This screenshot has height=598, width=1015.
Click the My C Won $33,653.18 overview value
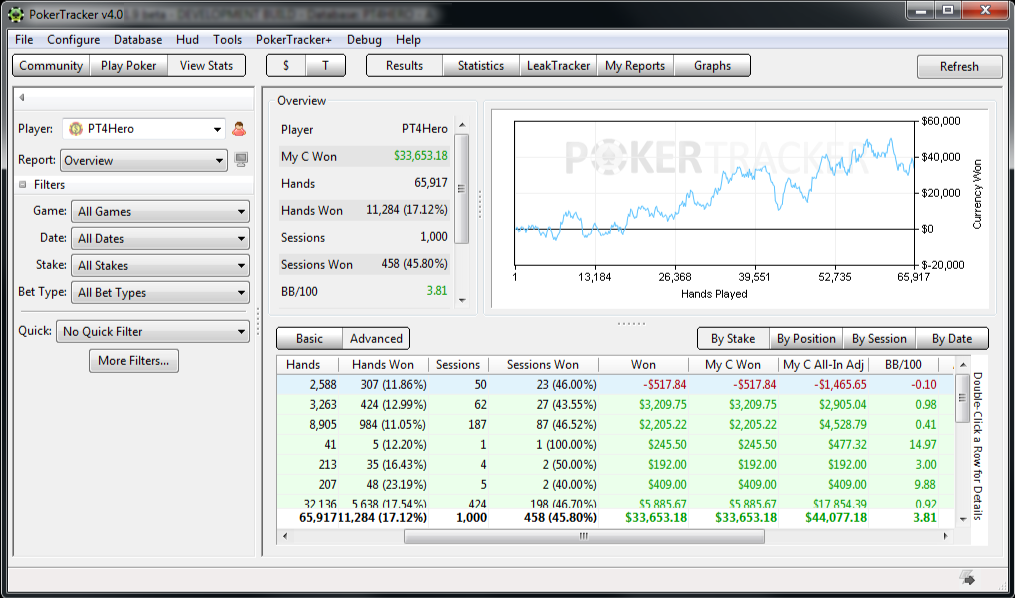point(421,156)
